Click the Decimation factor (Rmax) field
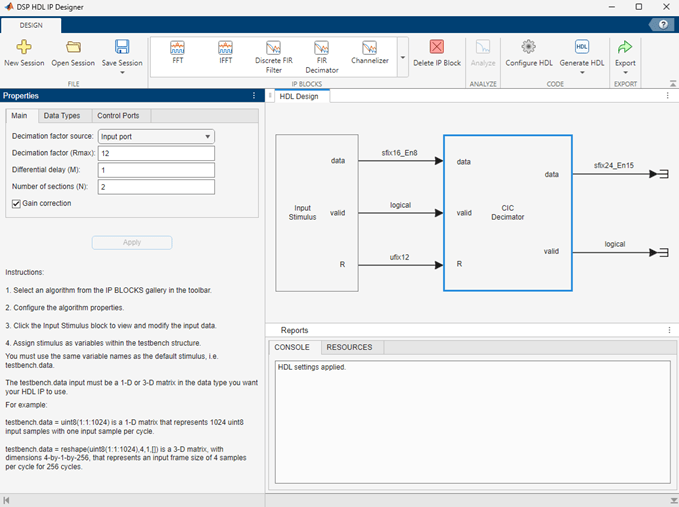 coord(157,153)
